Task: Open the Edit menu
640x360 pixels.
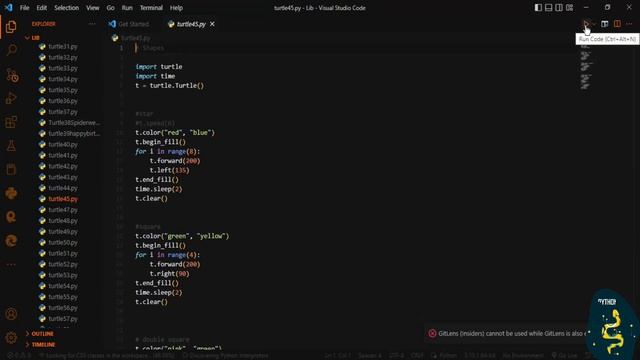Action: [42, 8]
